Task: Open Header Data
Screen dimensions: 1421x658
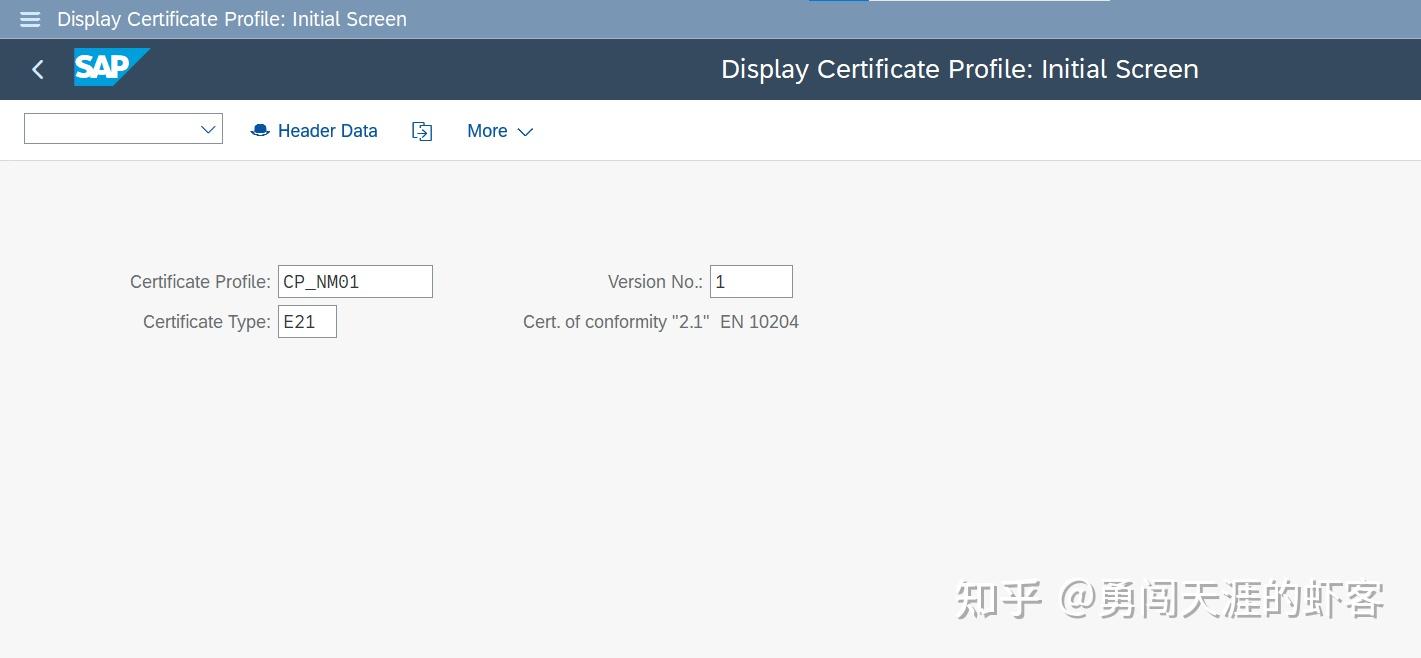Action: point(327,130)
